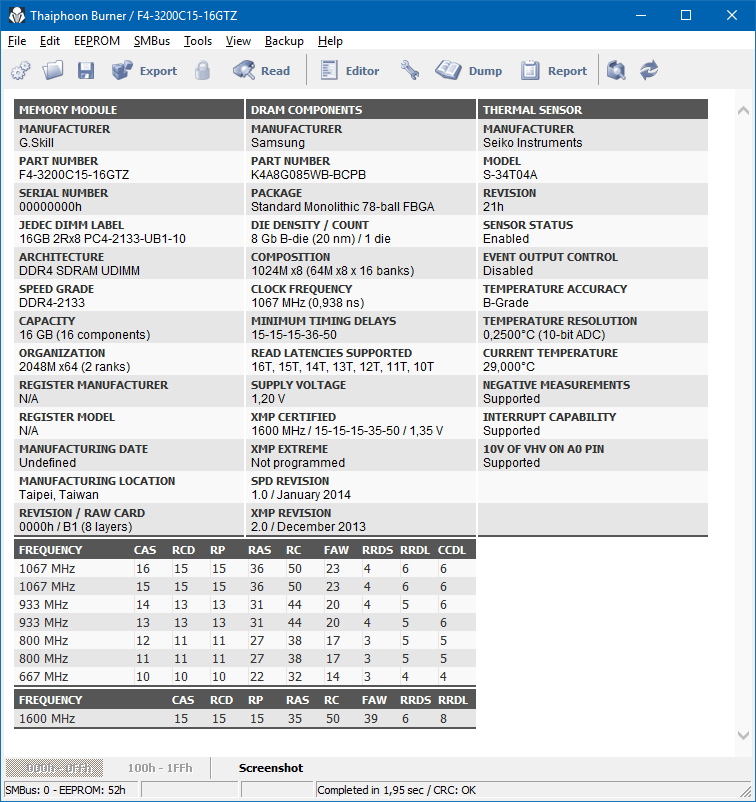Image resolution: width=756 pixels, height=802 pixels.
Task: Open the Report view from toolbar
Action: pos(554,71)
